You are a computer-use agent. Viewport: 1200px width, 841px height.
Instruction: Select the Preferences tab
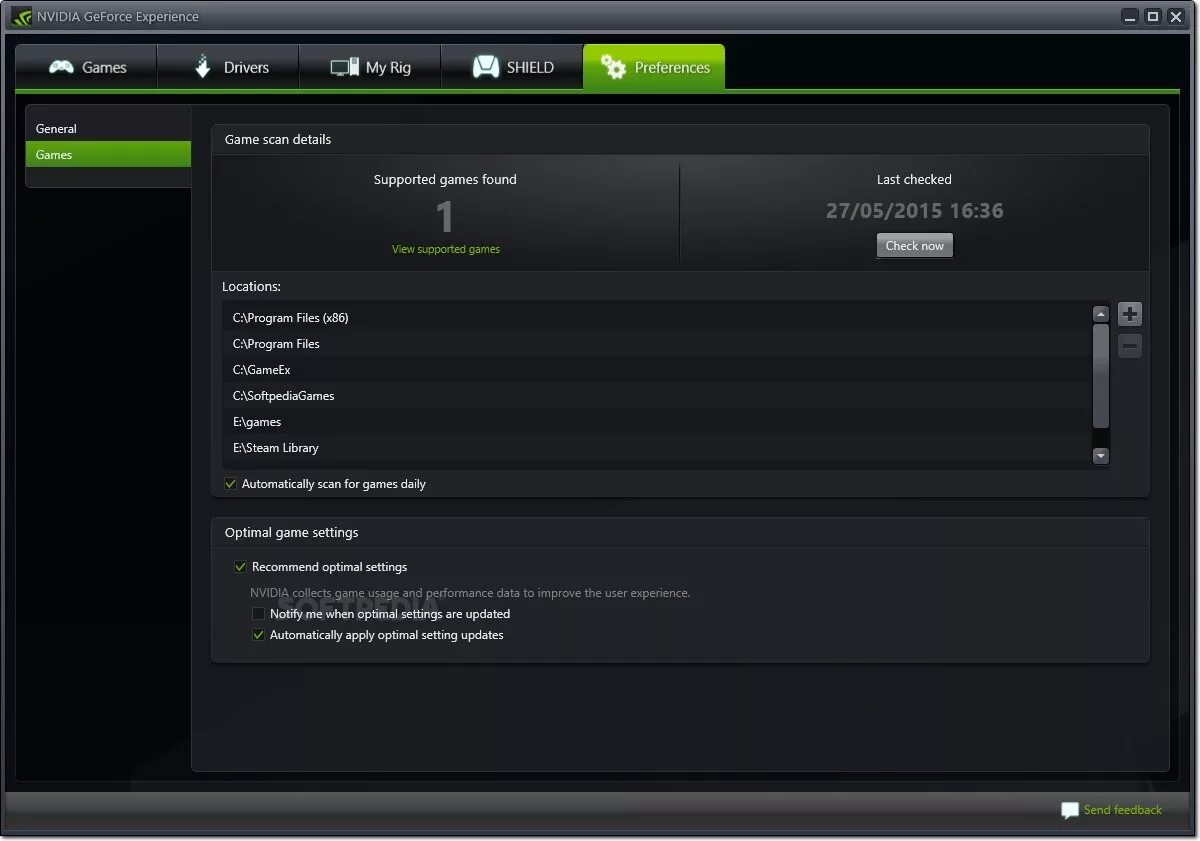tap(654, 67)
